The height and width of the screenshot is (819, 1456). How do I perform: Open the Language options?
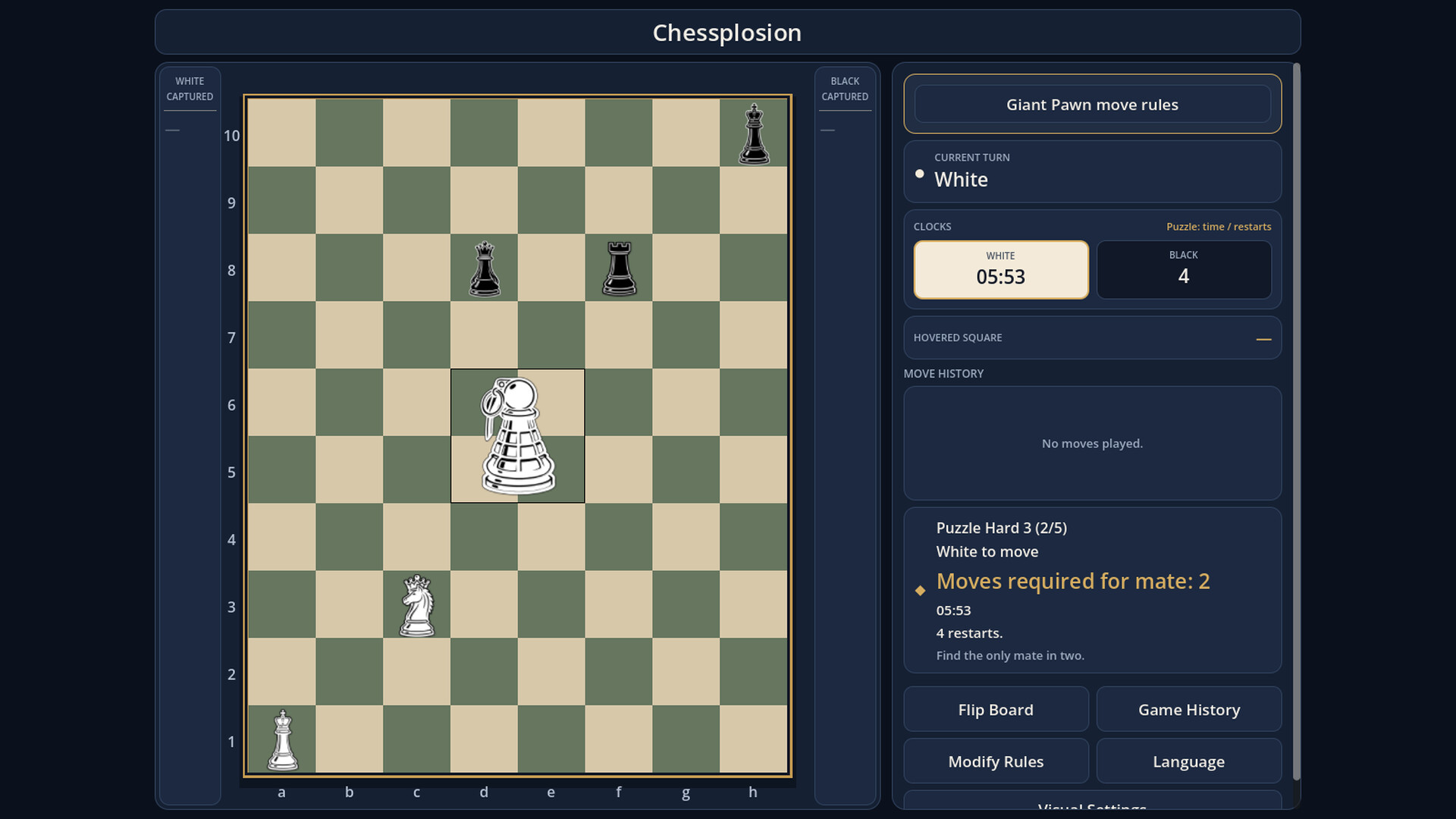1188,761
